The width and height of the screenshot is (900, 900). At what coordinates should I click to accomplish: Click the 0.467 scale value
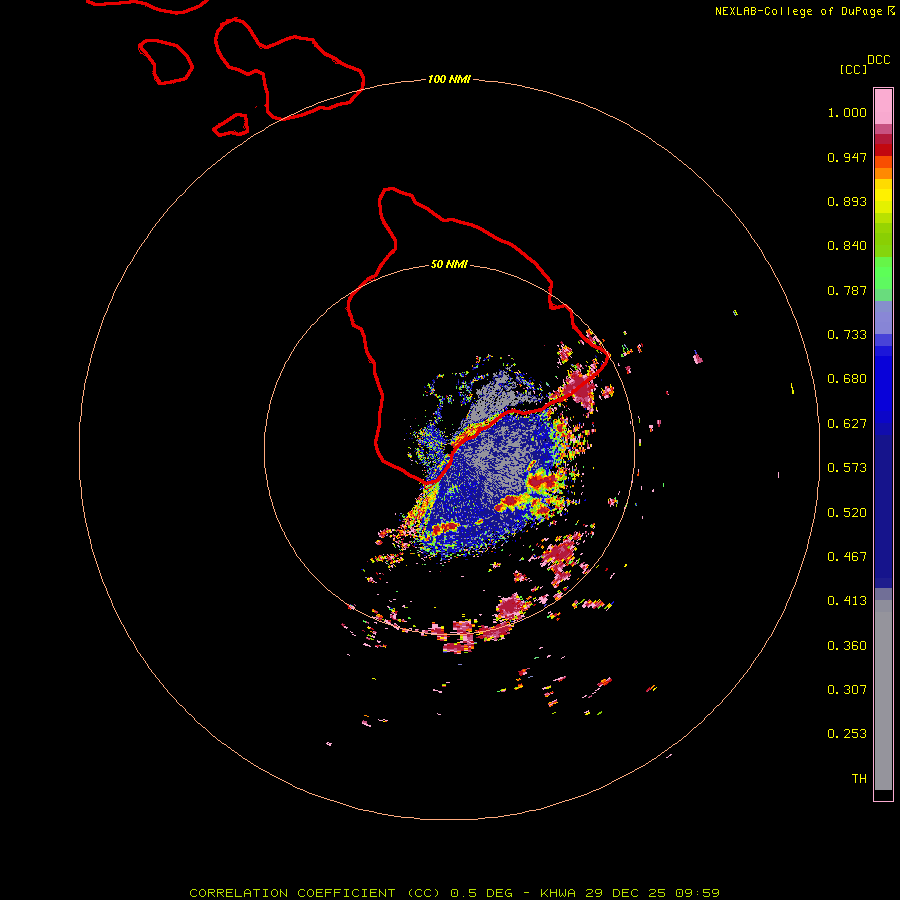[847, 557]
